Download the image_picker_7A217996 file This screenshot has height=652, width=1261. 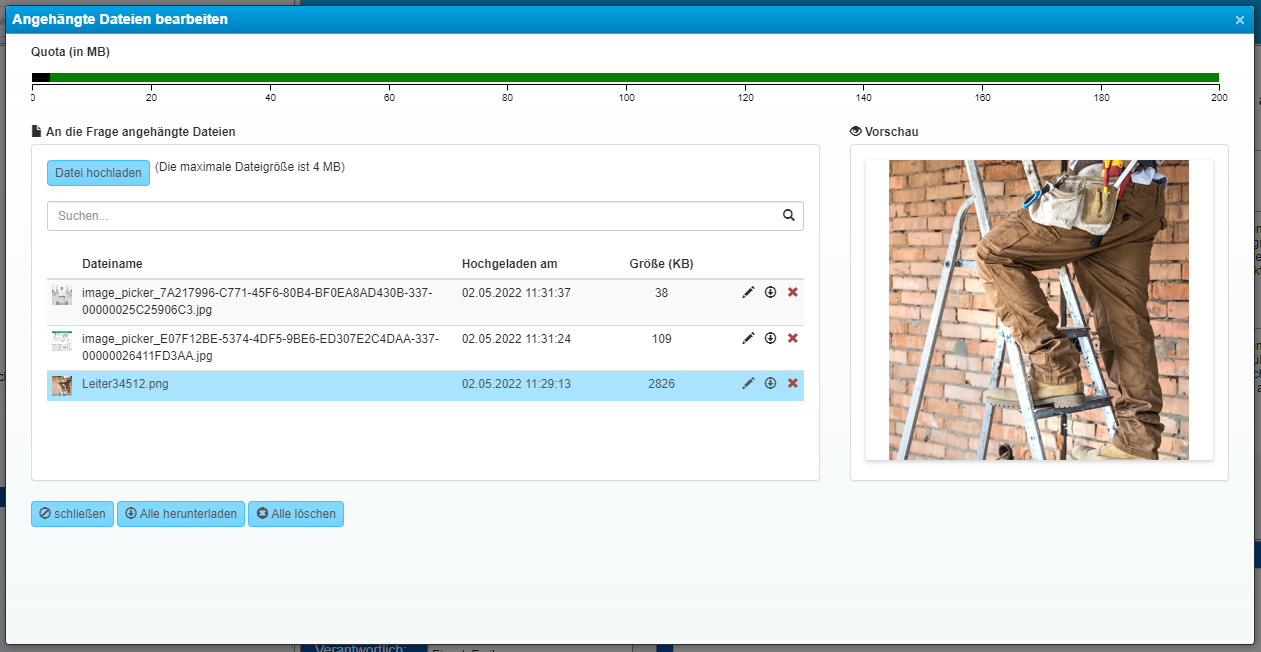(770, 292)
